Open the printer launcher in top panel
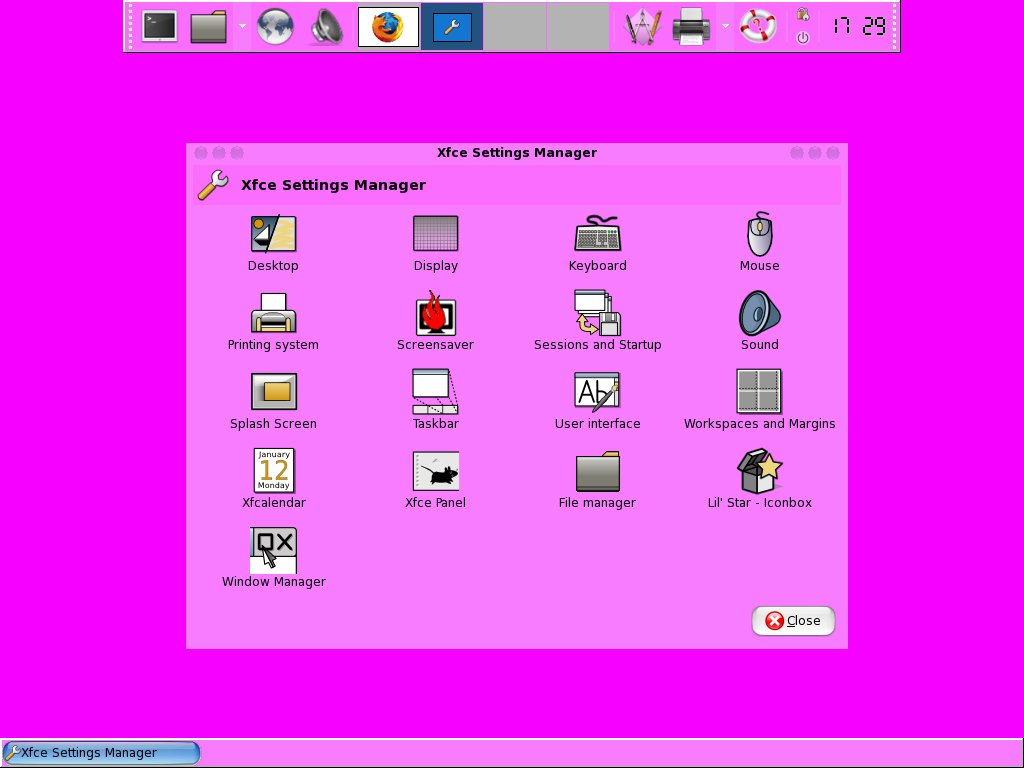Image resolution: width=1024 pixels, height=768 pixels. (691, 27)
